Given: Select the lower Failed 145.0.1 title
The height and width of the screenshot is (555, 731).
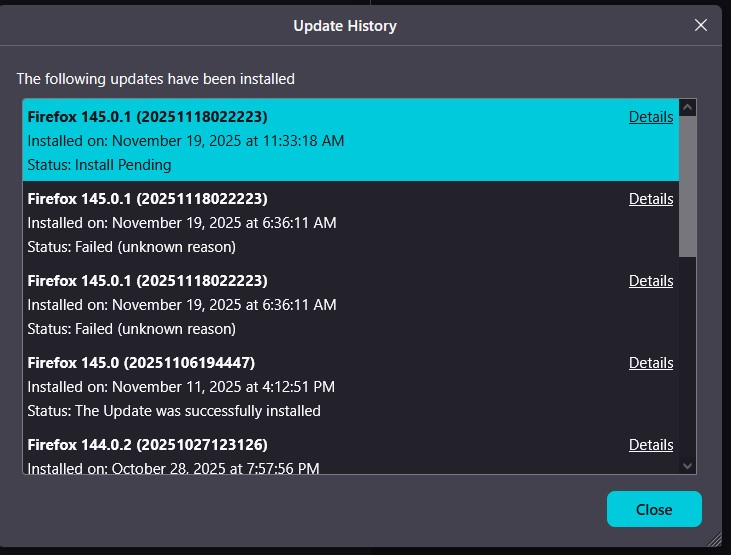Looking at the screenshot, I should 147,281.
